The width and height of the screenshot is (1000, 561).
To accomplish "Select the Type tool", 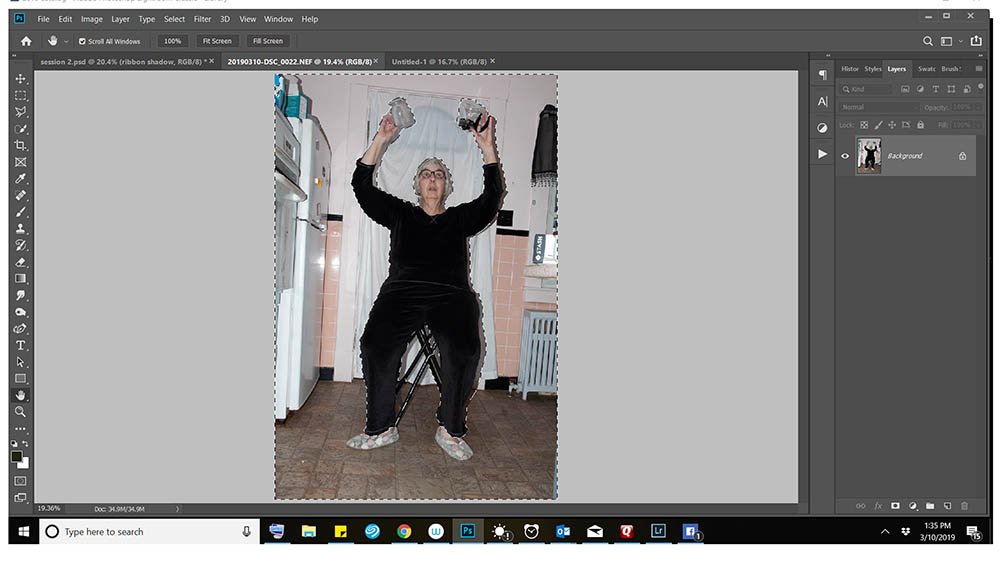I will click(20, 345).
